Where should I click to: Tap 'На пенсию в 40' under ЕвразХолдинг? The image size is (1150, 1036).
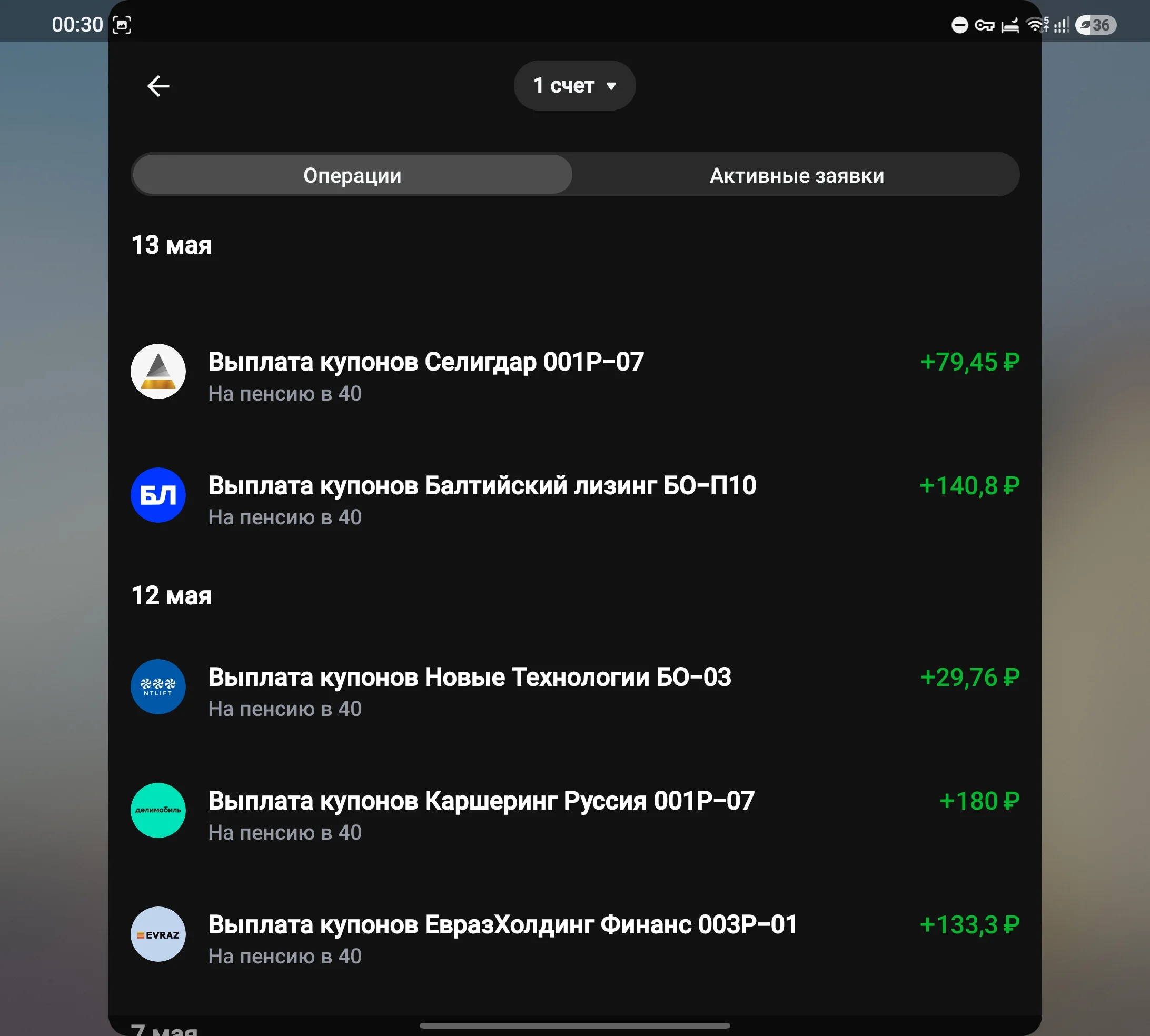(285, 957)
